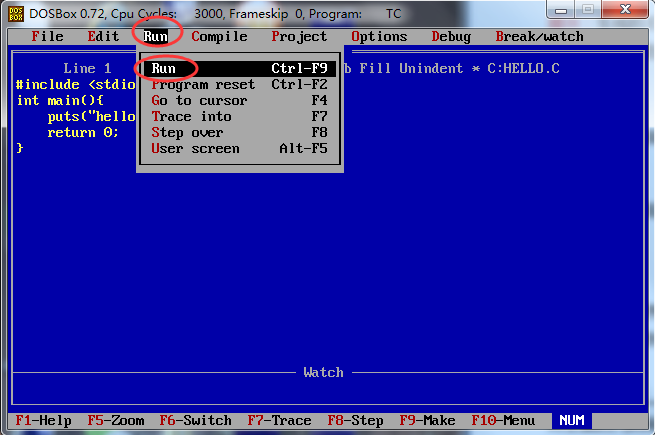Image resolution: width=655 pixels, height=435 pixels.
Task: Click the highlighted Run menu title
Action: pyautogui.click(x=155, y=37)
